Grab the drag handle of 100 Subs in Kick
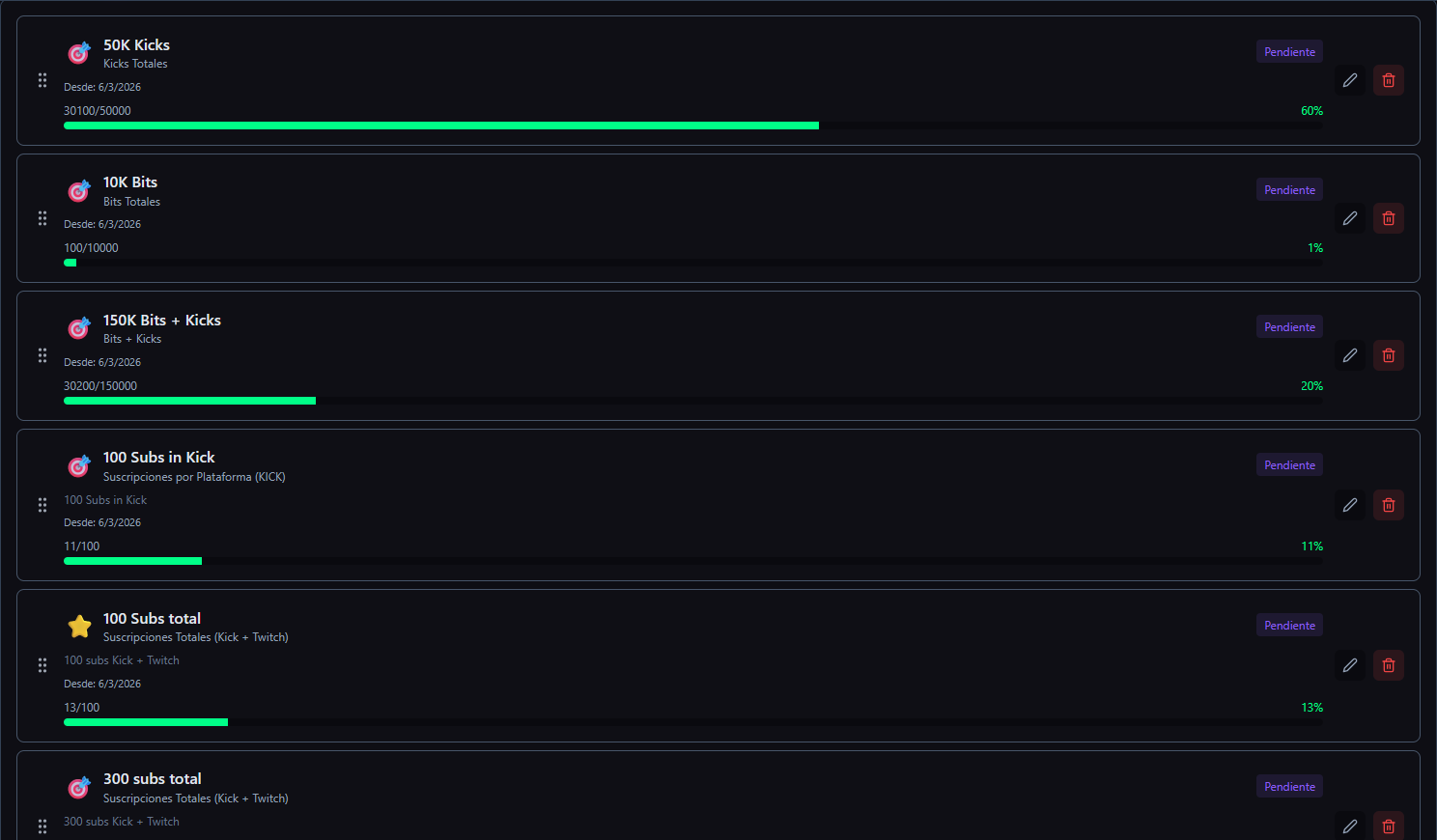Screen dimensions: 1437x840 [x=42, y=505]
